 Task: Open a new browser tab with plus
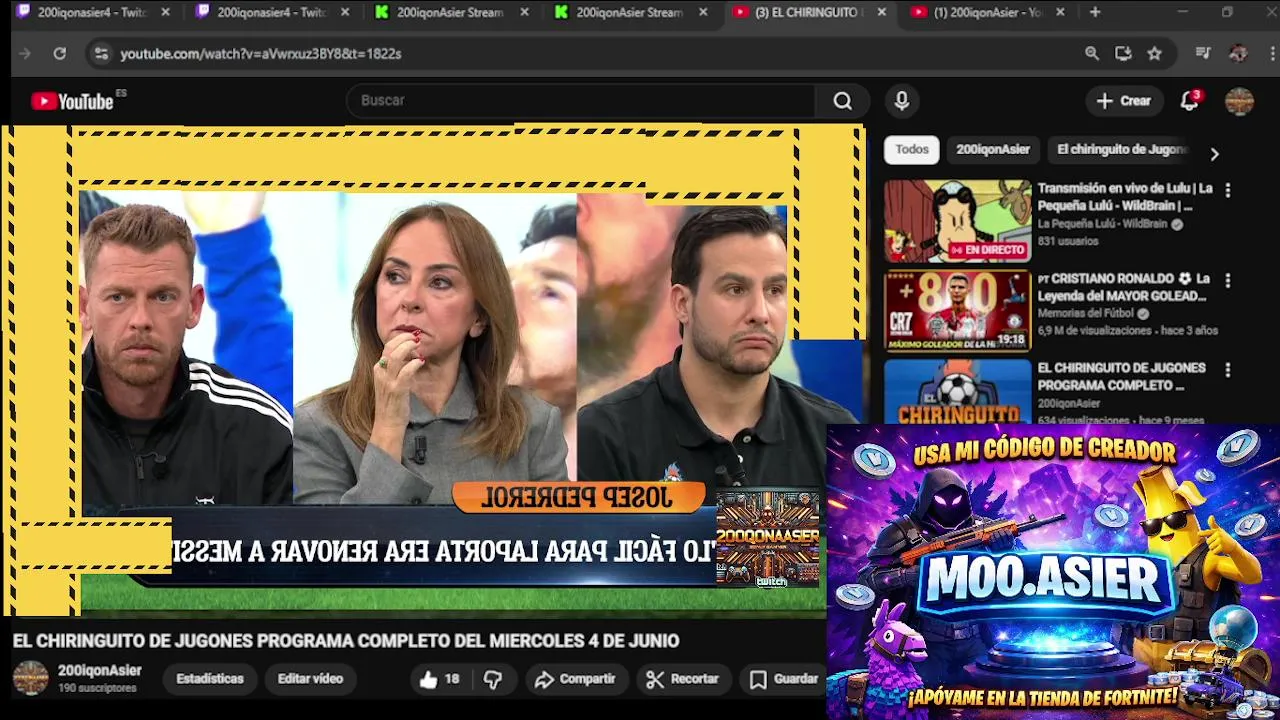[x=1095, y=12]
